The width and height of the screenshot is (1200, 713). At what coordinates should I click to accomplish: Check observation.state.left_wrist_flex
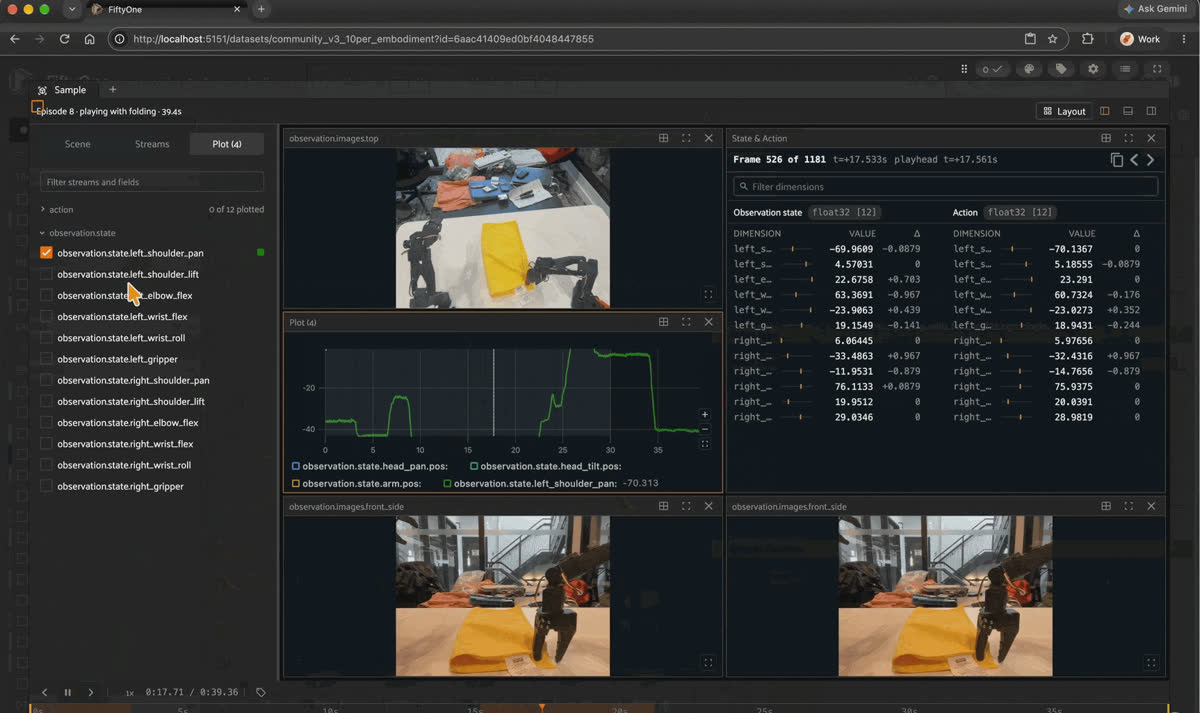point(46,317)
